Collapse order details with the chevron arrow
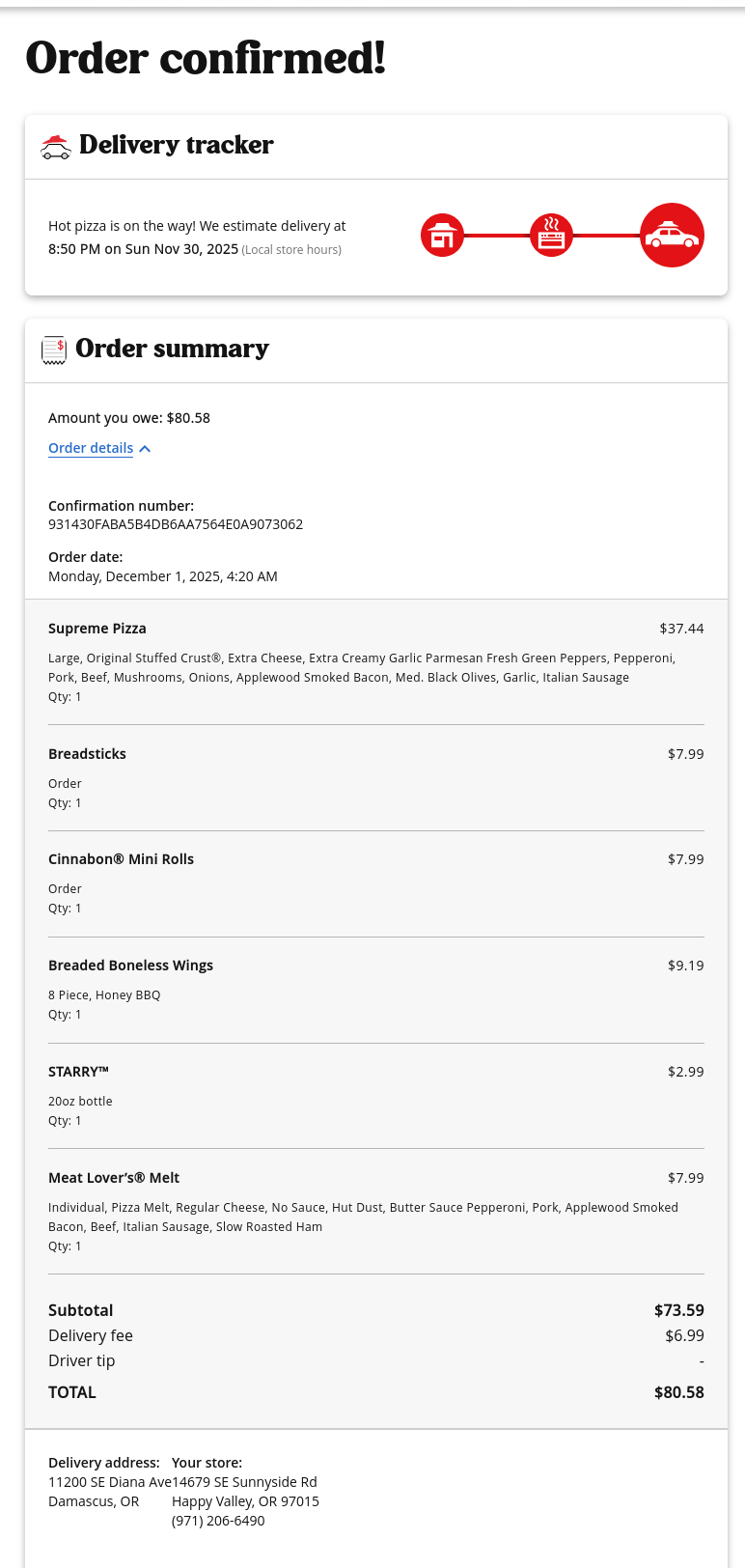 [x=145, y=449]
